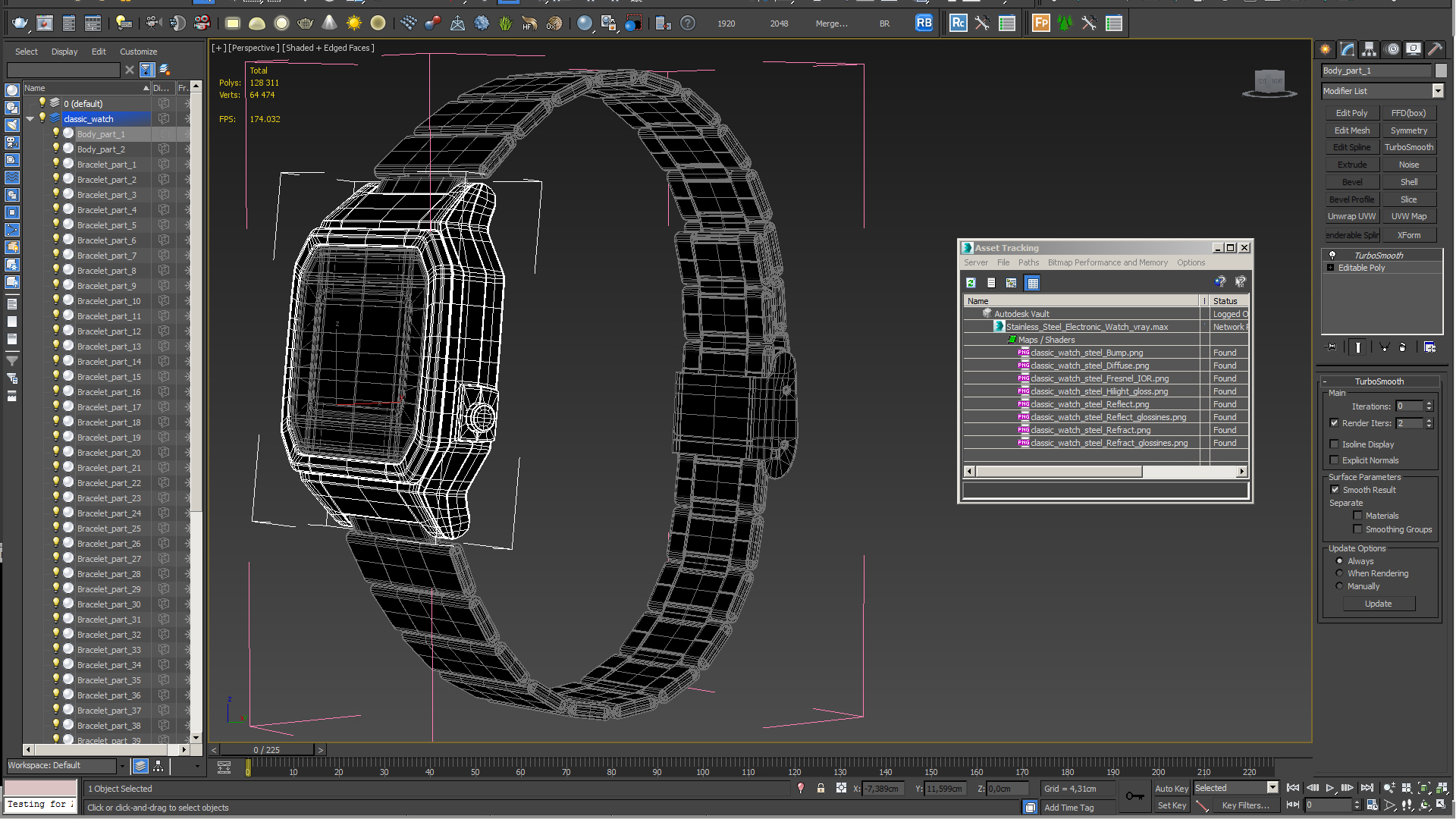The image size is (1456, 819).
Task: Open Bitmap Performance and Memory menu
Action: pos(1107,262)
